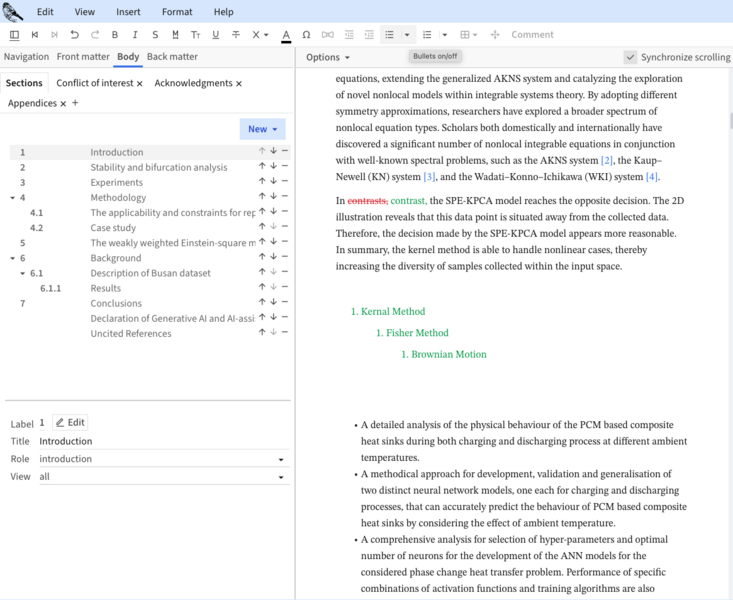Image resolution: width=733 pixels, height=600 pixels.
Task: Underline the selected text
Action: tap(216, 35)
